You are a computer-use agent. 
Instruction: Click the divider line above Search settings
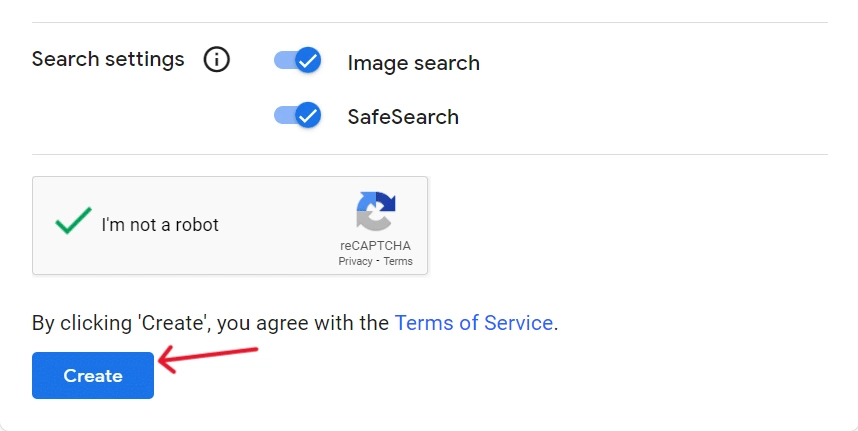pos(430,22)
